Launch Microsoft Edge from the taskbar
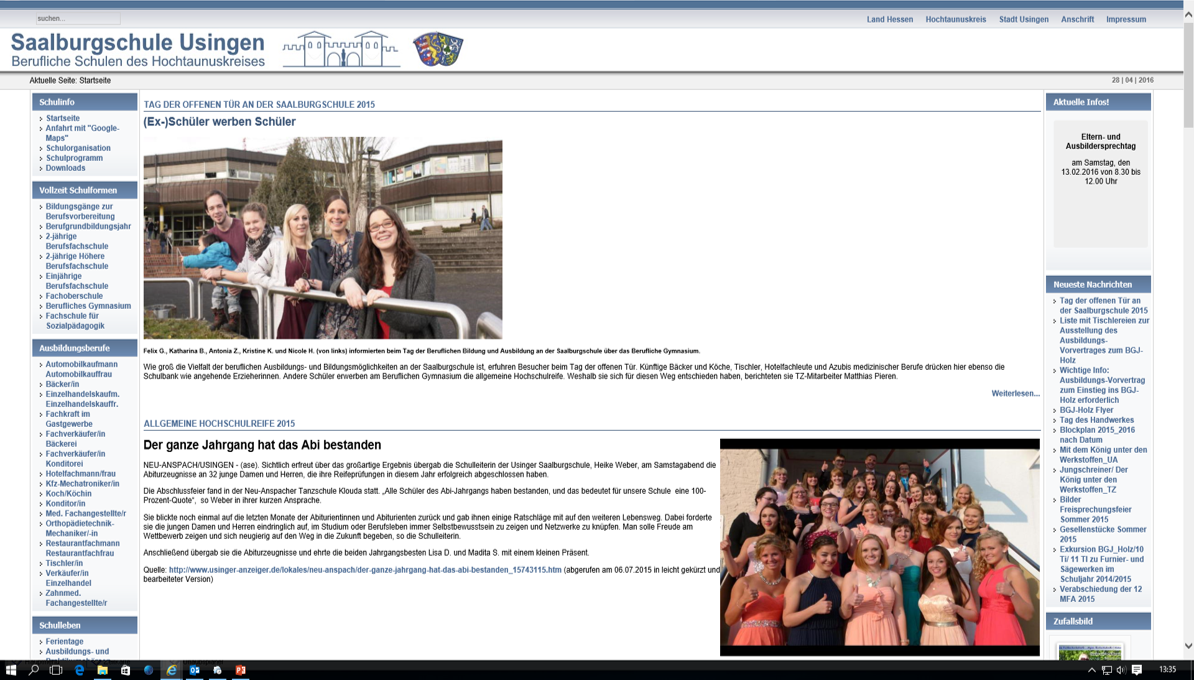This screenshot has width=1194, height=680. pos(79,670)
